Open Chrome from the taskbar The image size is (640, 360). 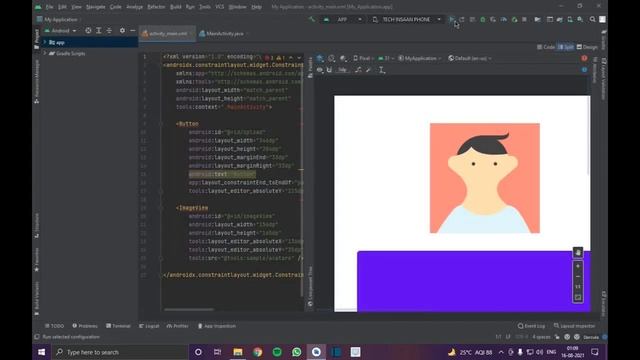click(257, 352)
